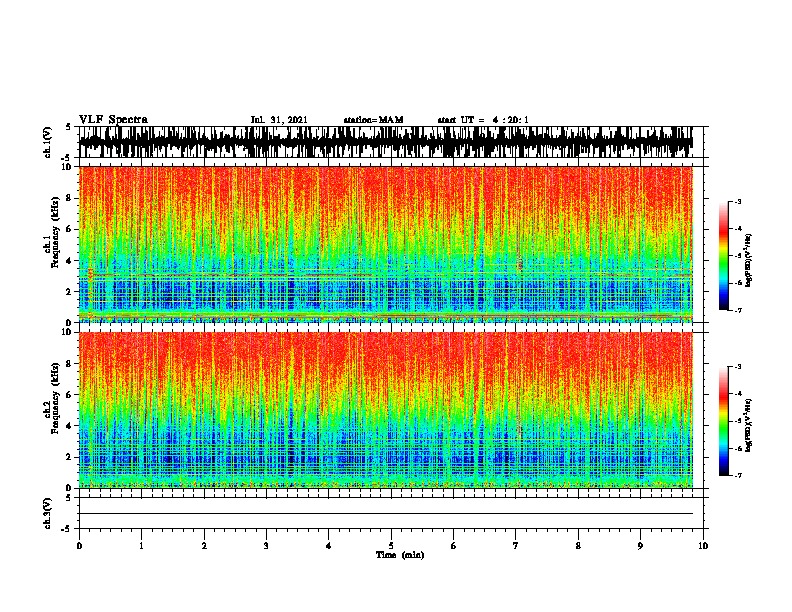
Task: Click the log(PSD) label of ch.2 colorbar
Action: [x=748, y=425]
